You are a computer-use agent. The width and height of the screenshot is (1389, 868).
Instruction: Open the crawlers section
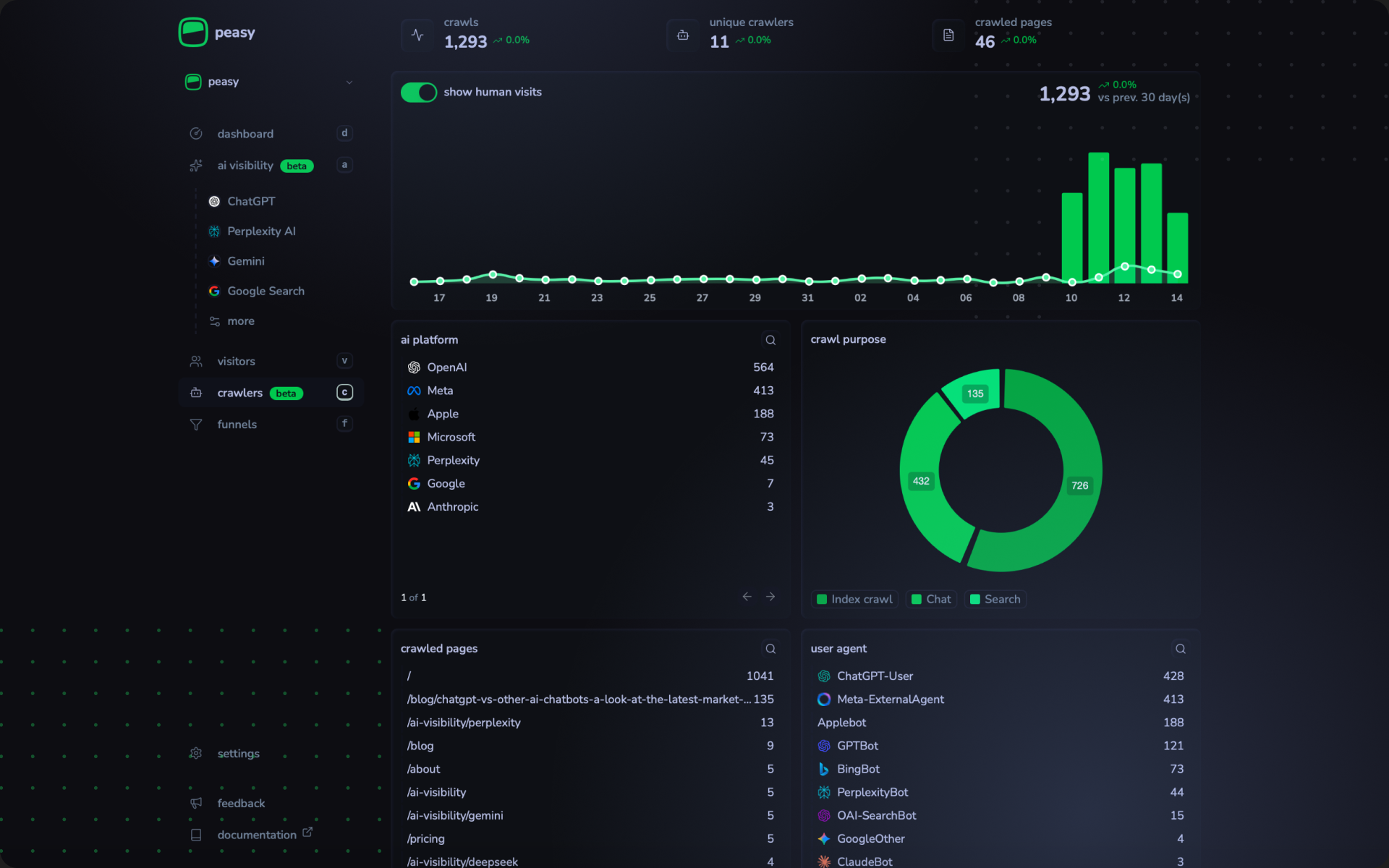(x=240, y=393)
